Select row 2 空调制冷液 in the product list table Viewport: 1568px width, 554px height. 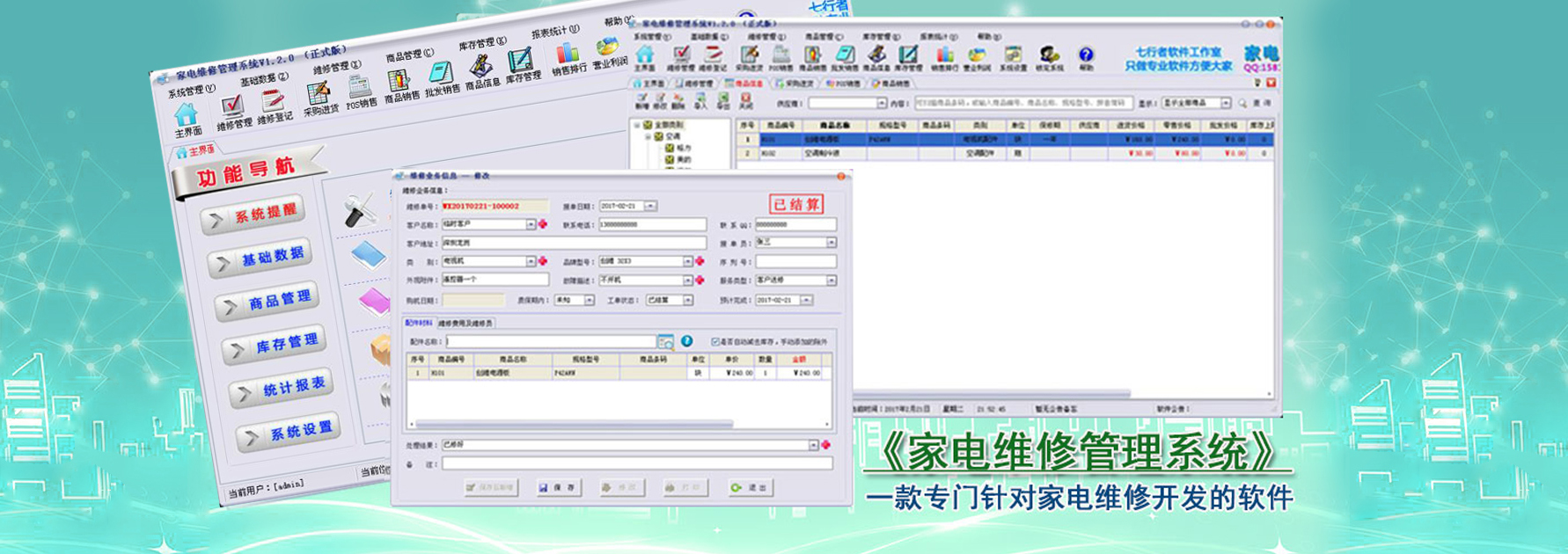[x=1005, y=153]
